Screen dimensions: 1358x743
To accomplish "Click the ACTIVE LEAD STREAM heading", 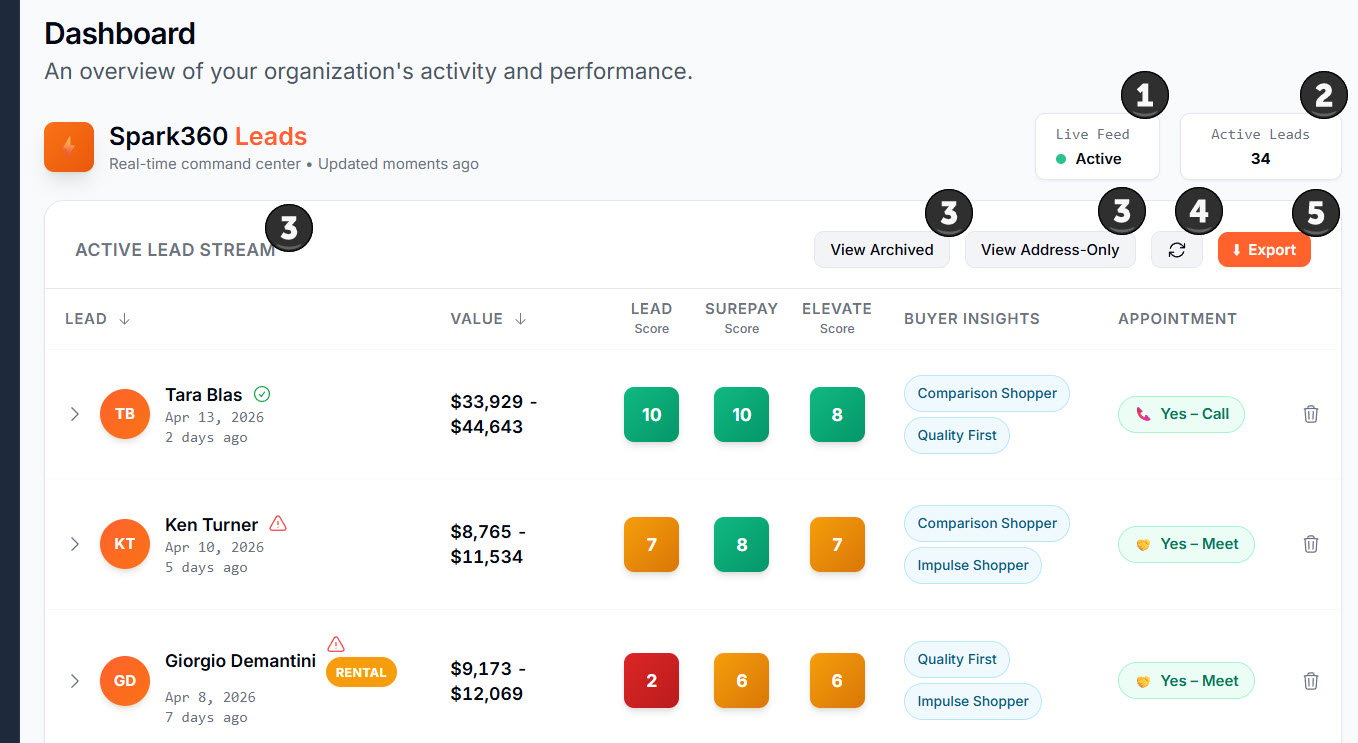I will coord(175,250).
